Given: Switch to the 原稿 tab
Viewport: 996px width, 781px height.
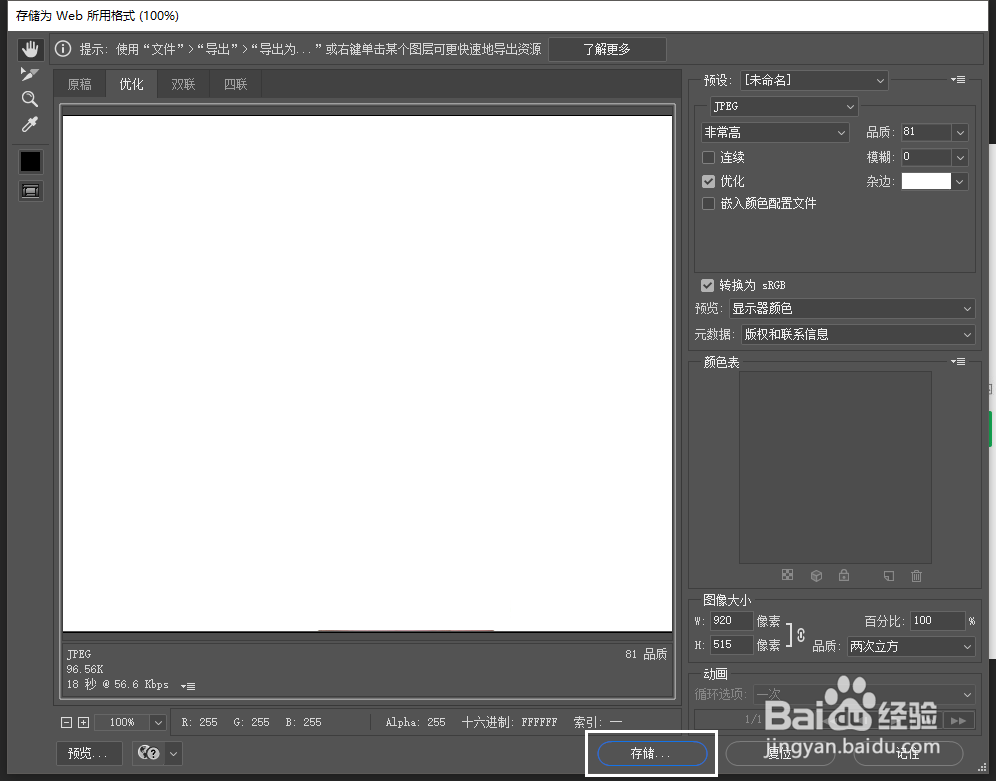Looking at the screenshot, I should coord(79,84).
